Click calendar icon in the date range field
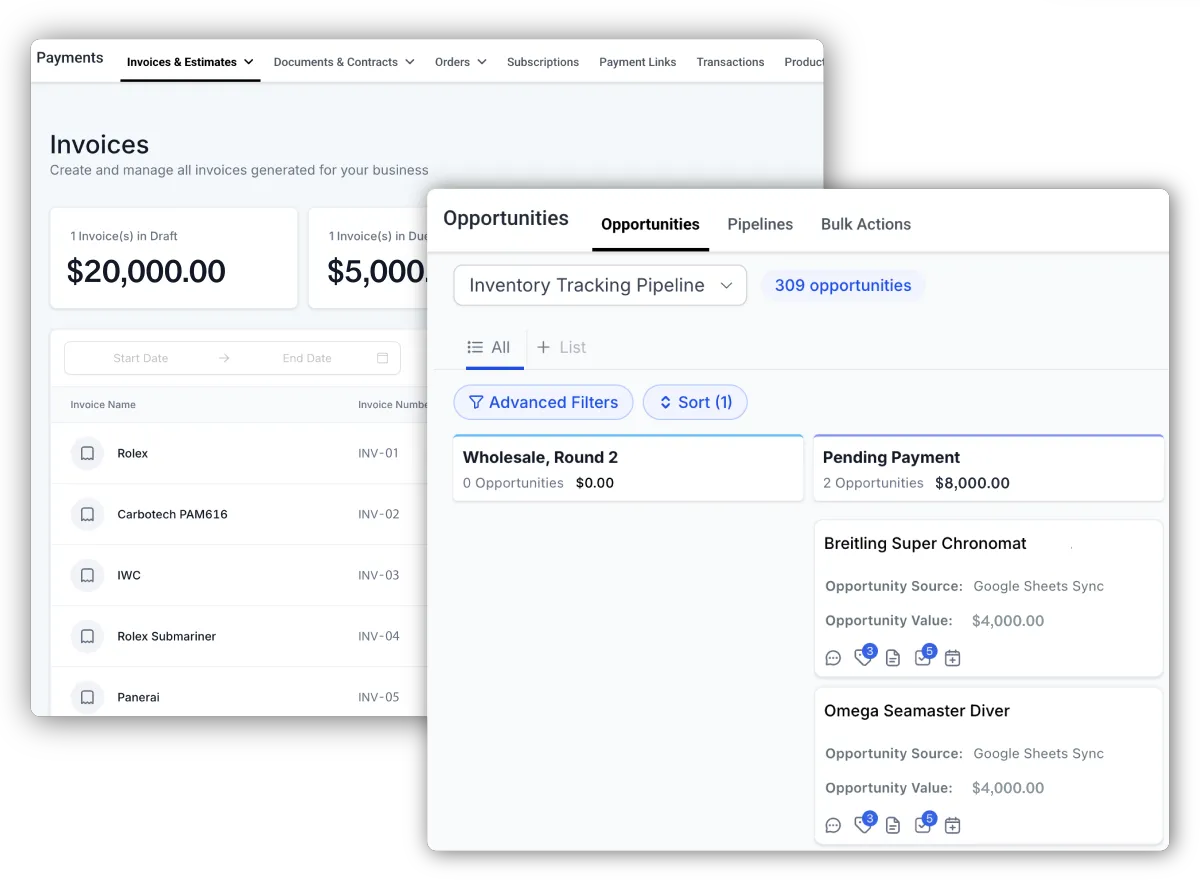The image size is (1200, 890). pyautogui.click(x=382, y=358)
